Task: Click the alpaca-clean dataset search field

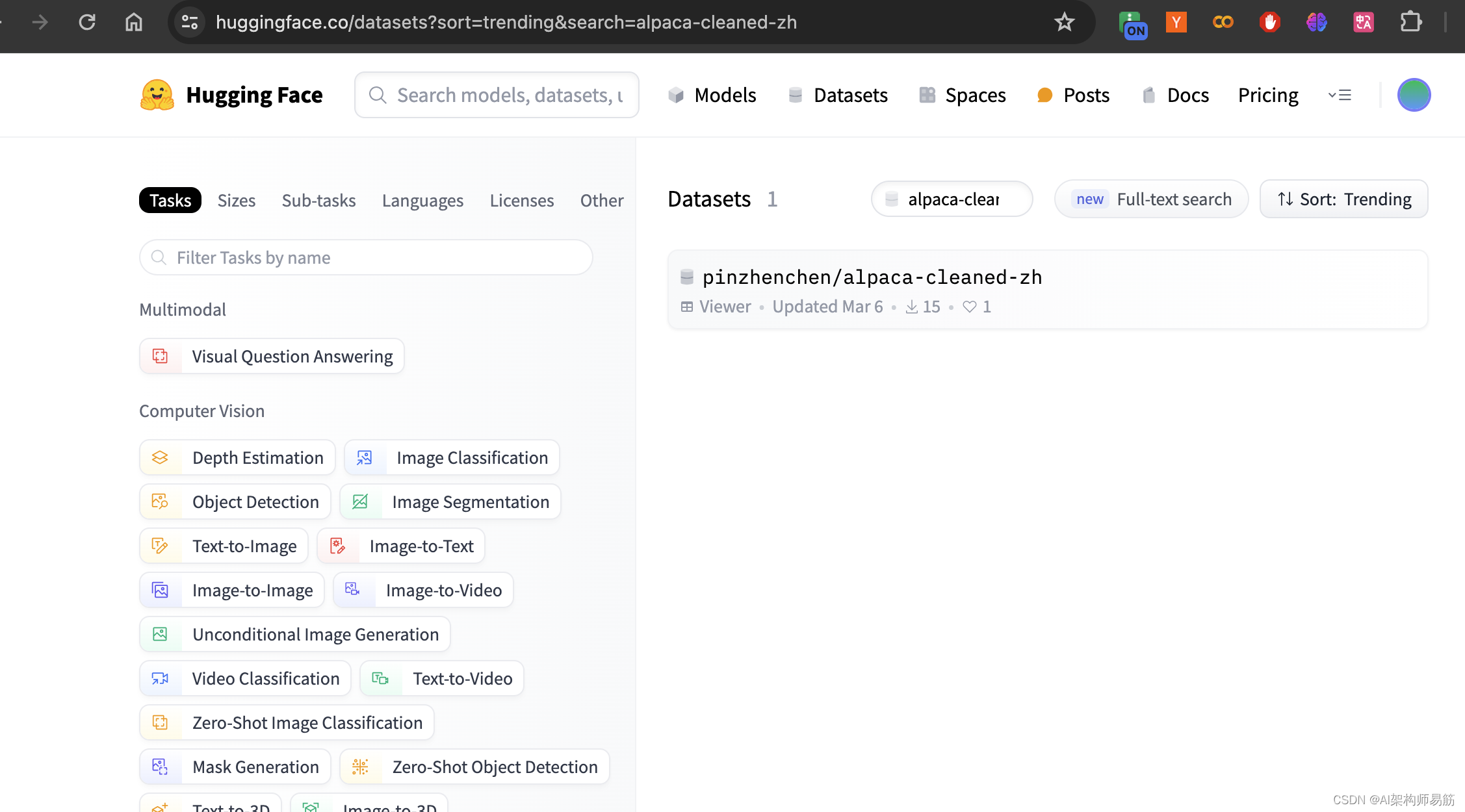Action: 952,199
